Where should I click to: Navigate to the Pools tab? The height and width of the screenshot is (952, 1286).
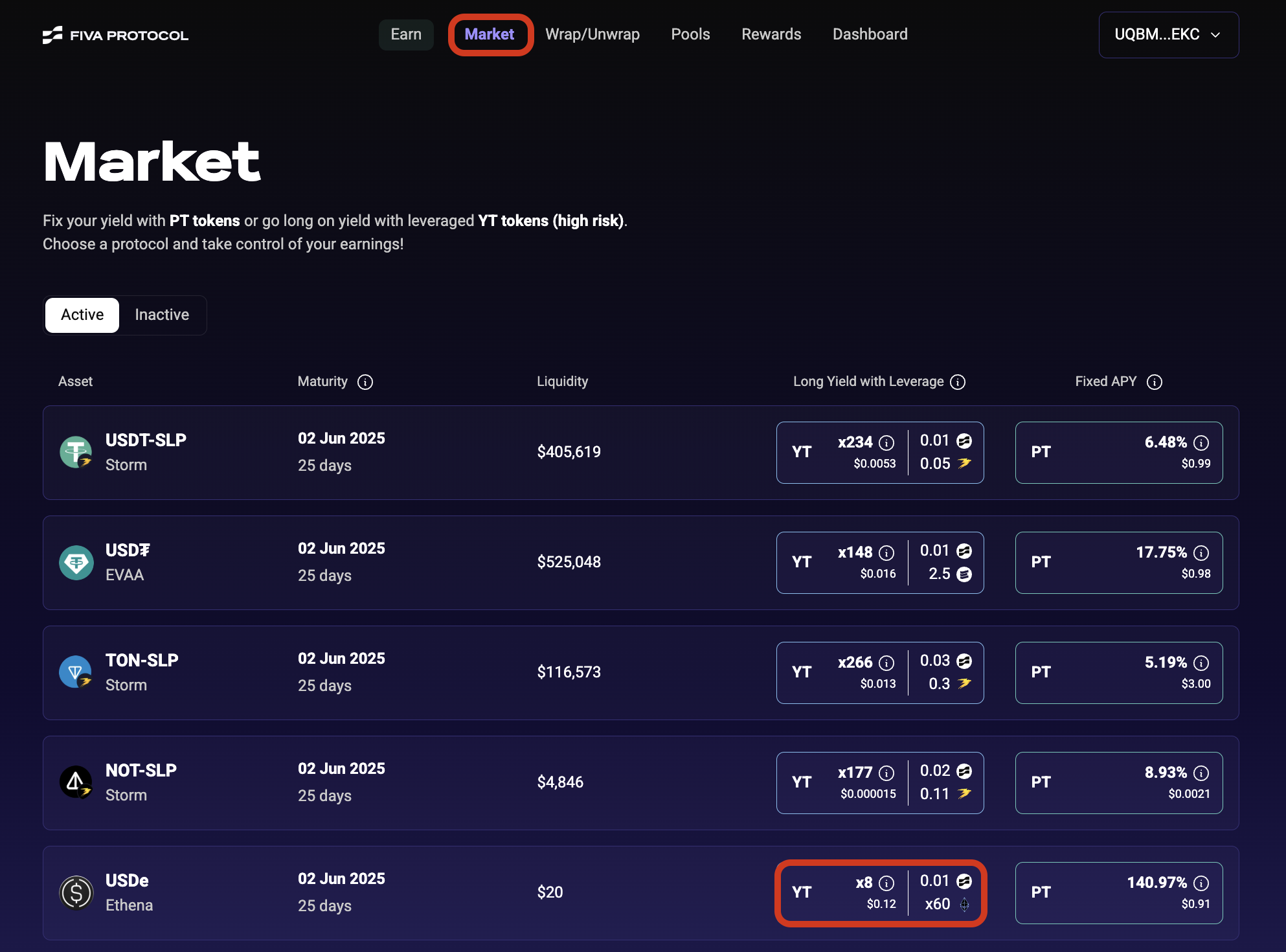tap(690, 35)
